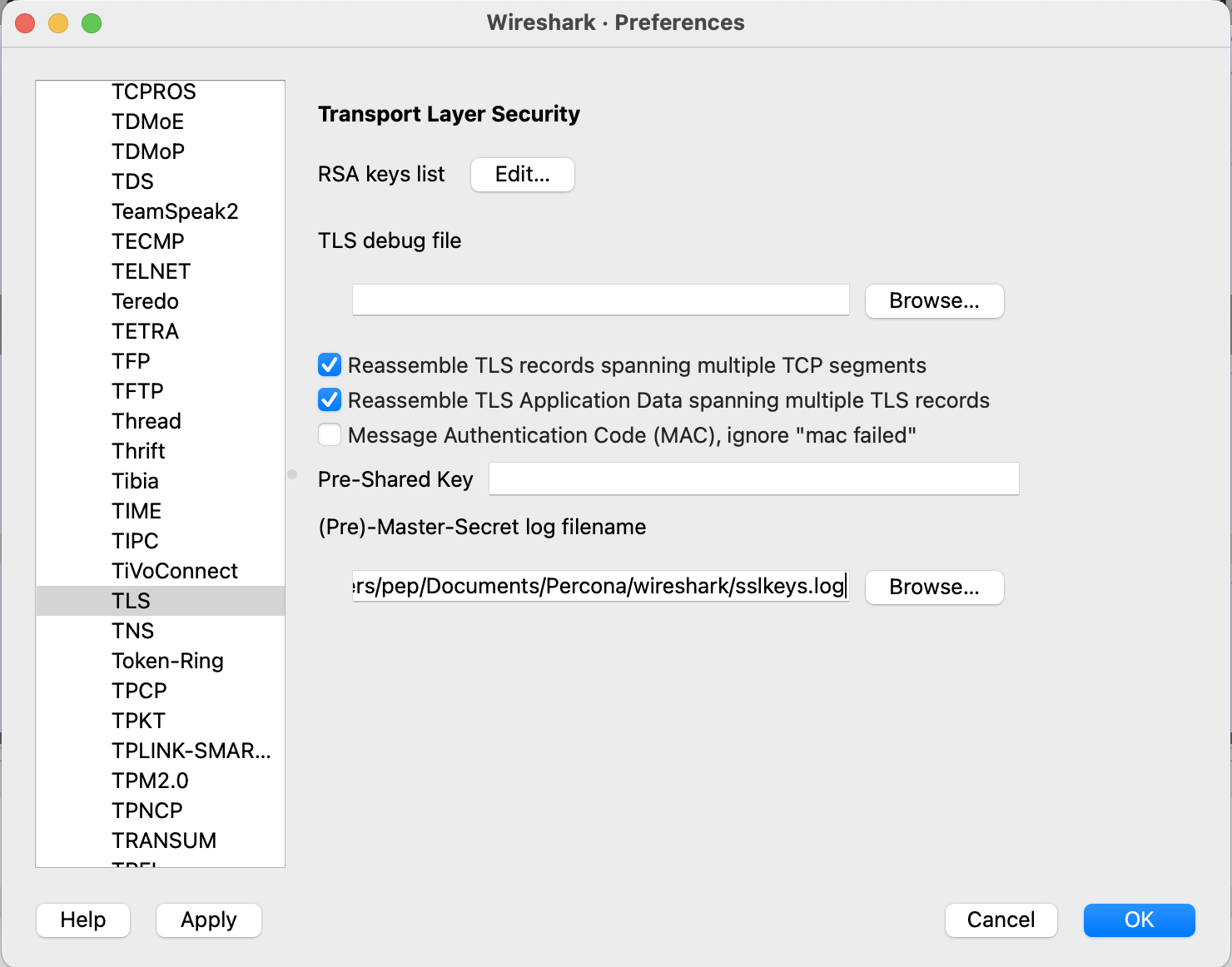1232x967 pixels.
Task: Select TPM2.0 in the protocol list
Action: [150, 781]
